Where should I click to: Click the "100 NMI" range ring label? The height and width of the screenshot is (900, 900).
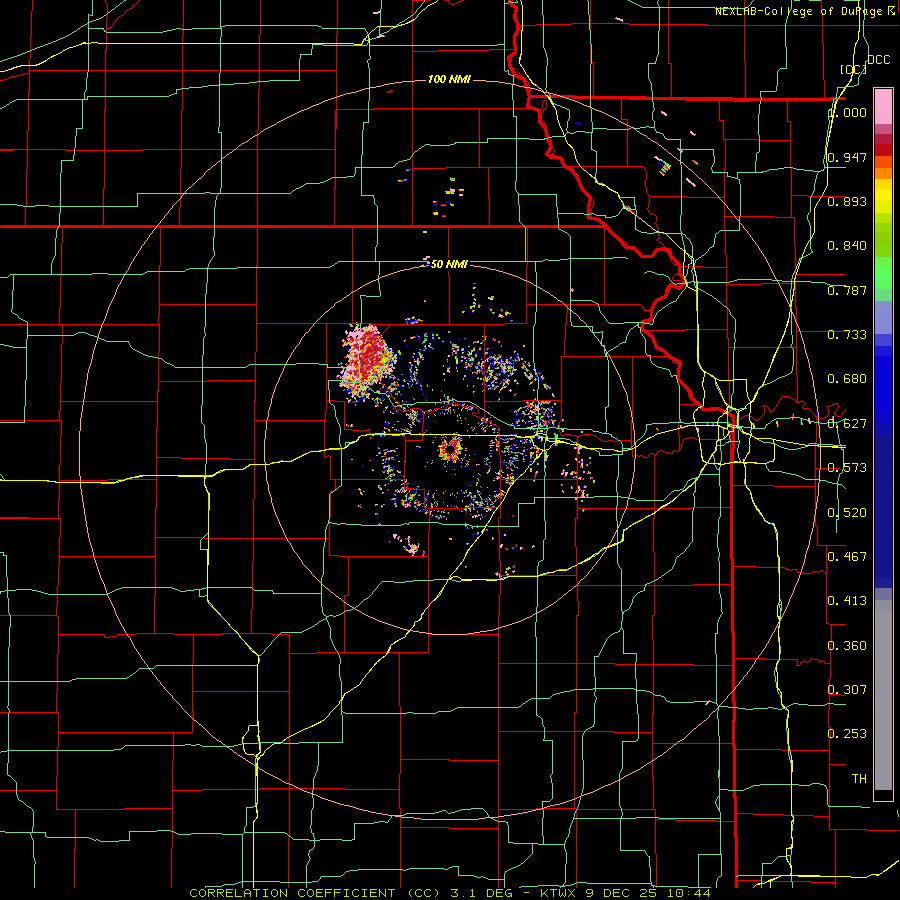click(449, 79)
